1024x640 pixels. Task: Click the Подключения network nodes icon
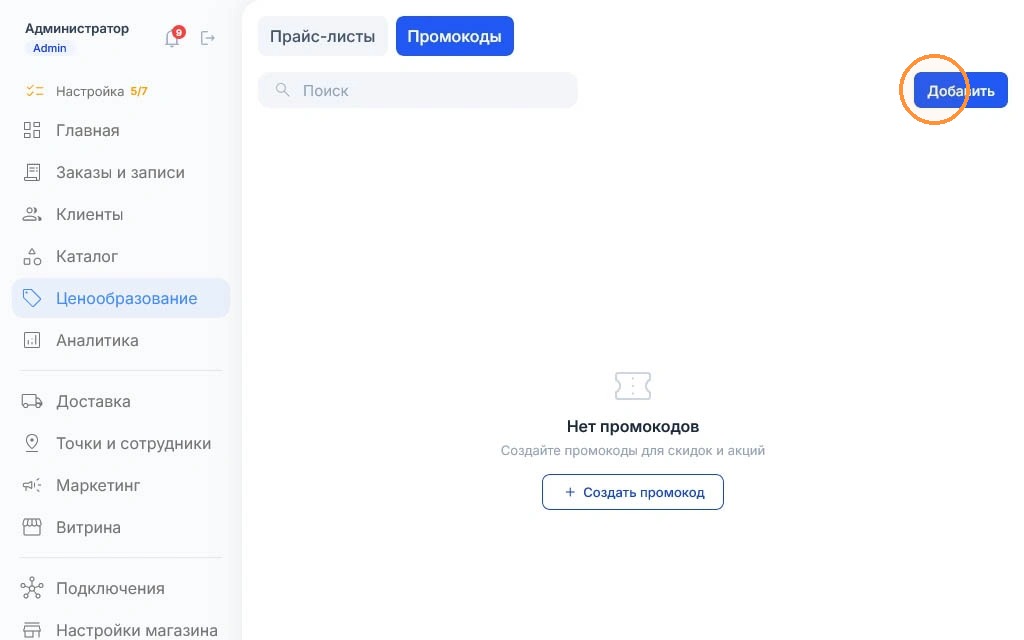click(x=32, y=588)
